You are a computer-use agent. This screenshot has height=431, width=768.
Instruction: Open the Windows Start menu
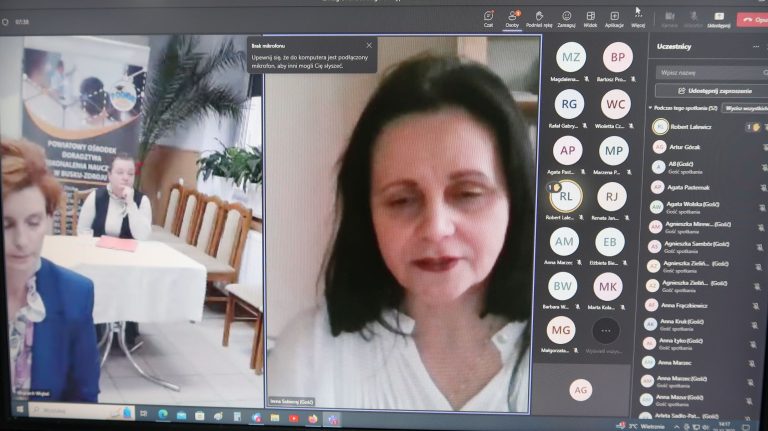20,409
